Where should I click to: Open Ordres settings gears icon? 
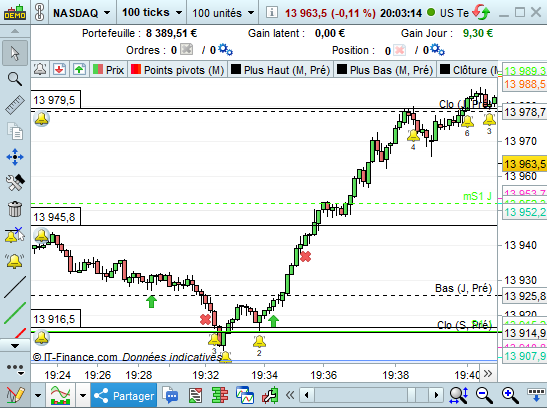coord(225,50)
